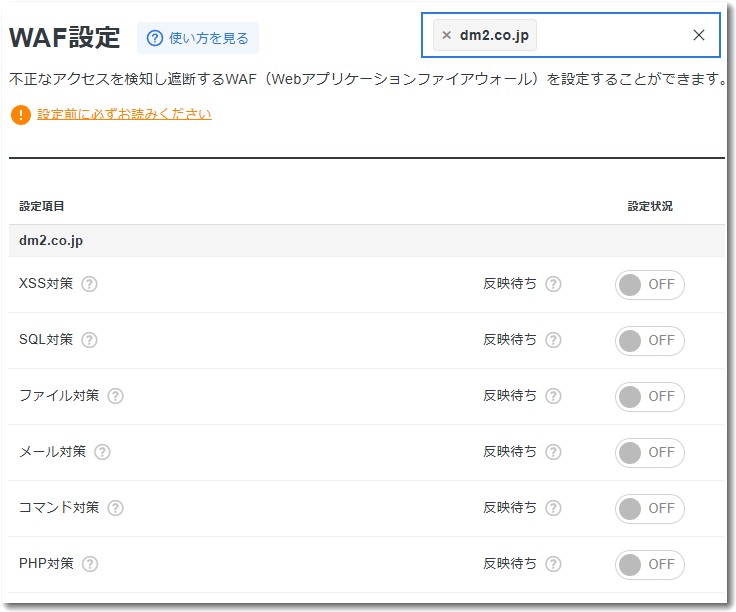Click 反映待ち help icon in メール対策 row
Screen dimensions: 736x612
point(553,452)
